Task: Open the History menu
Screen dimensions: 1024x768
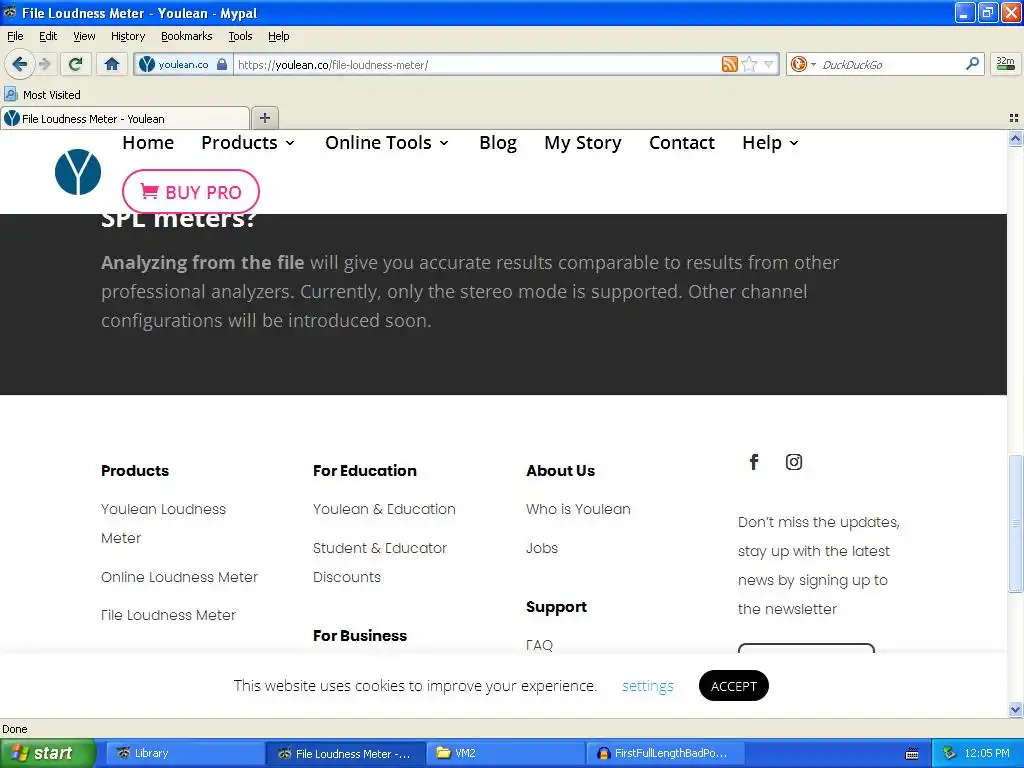Action: [128, 36]
